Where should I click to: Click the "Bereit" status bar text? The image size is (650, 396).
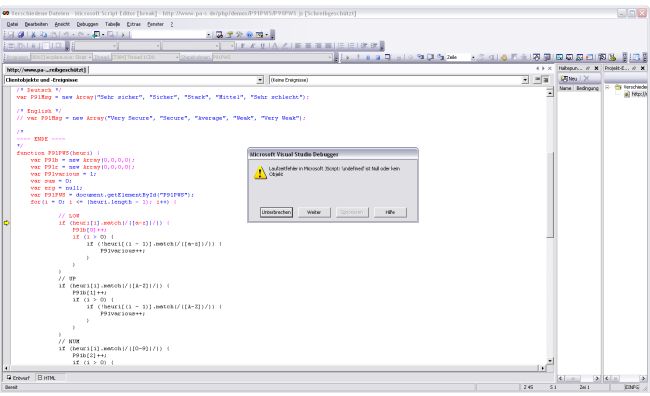[11, 387]
